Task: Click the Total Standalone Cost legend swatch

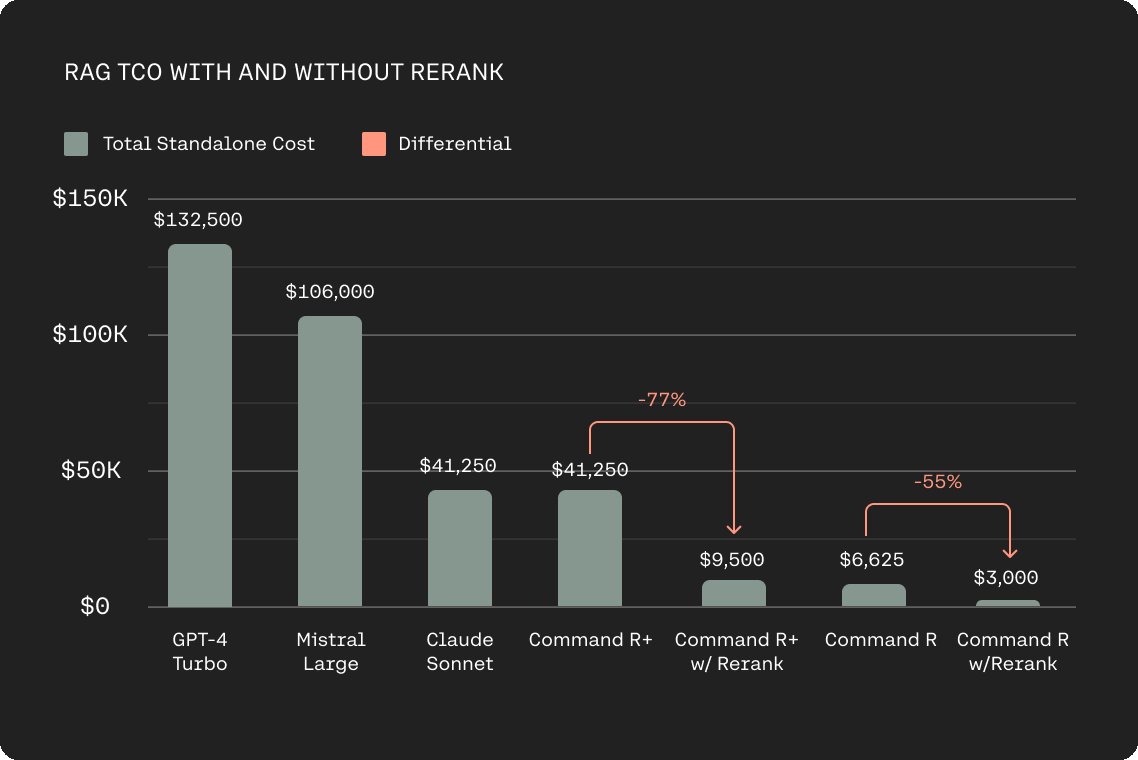Action: (76, 144)
